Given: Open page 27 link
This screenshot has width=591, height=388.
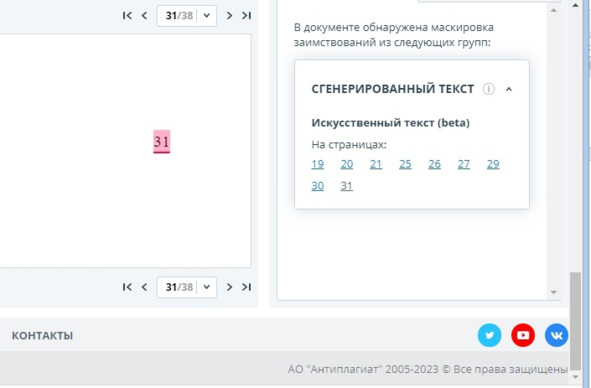Looking at the screenshot, I should [x=464, y=164].
